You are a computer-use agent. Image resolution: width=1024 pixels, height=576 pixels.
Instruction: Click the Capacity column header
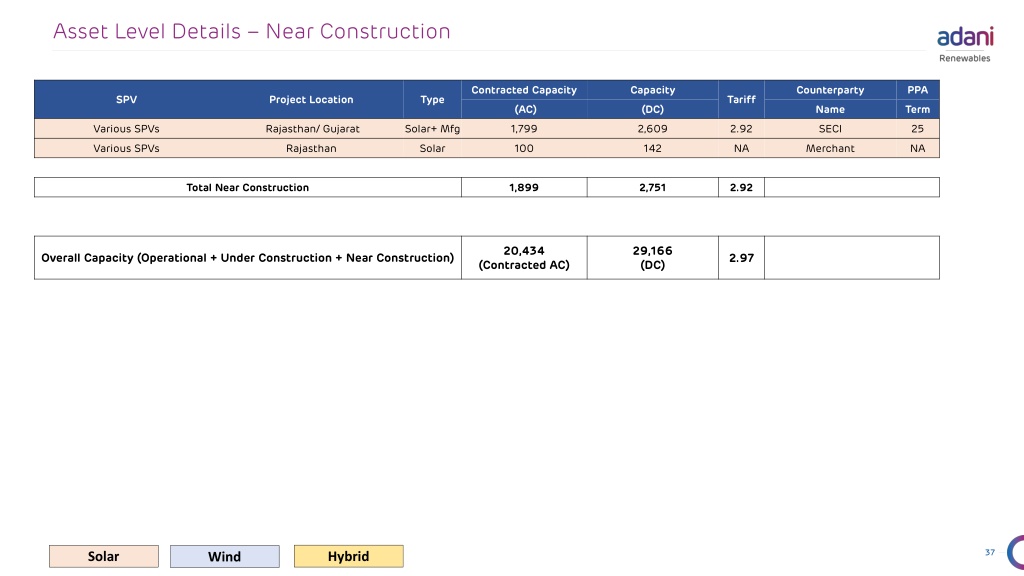click(x=652, y=90)
